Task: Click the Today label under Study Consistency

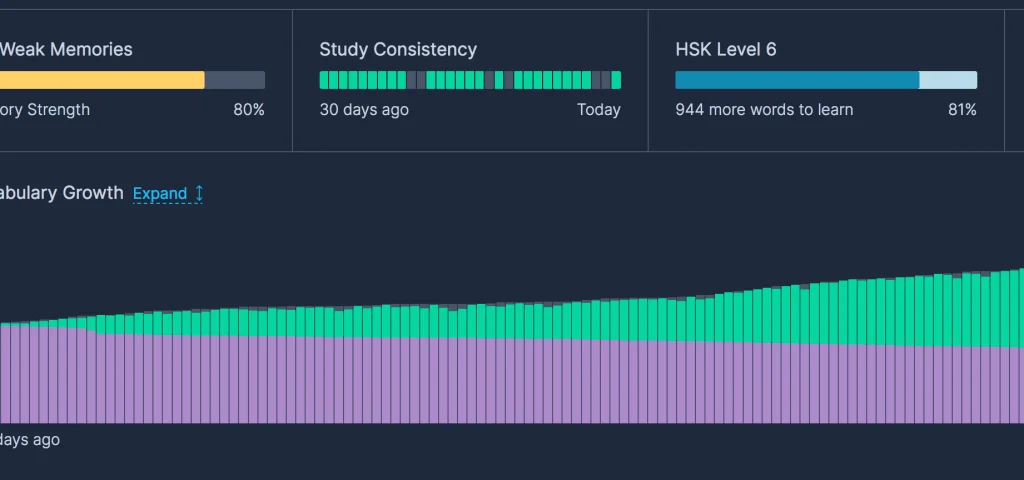Action: pyautogui.click(x=598, y=110)
